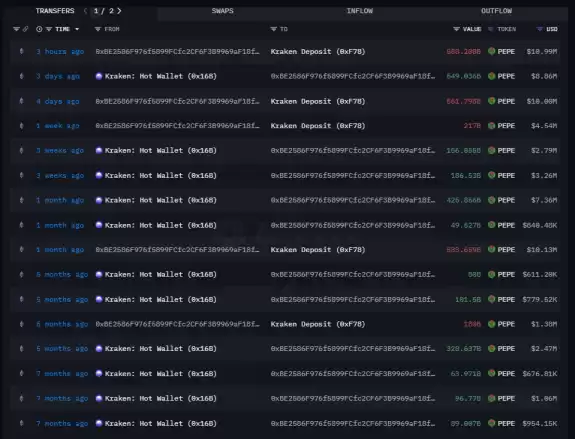This screenshot has width=575, height=439.
Task: Click the USD value $2.47M
Action: [x=544, y=349]
